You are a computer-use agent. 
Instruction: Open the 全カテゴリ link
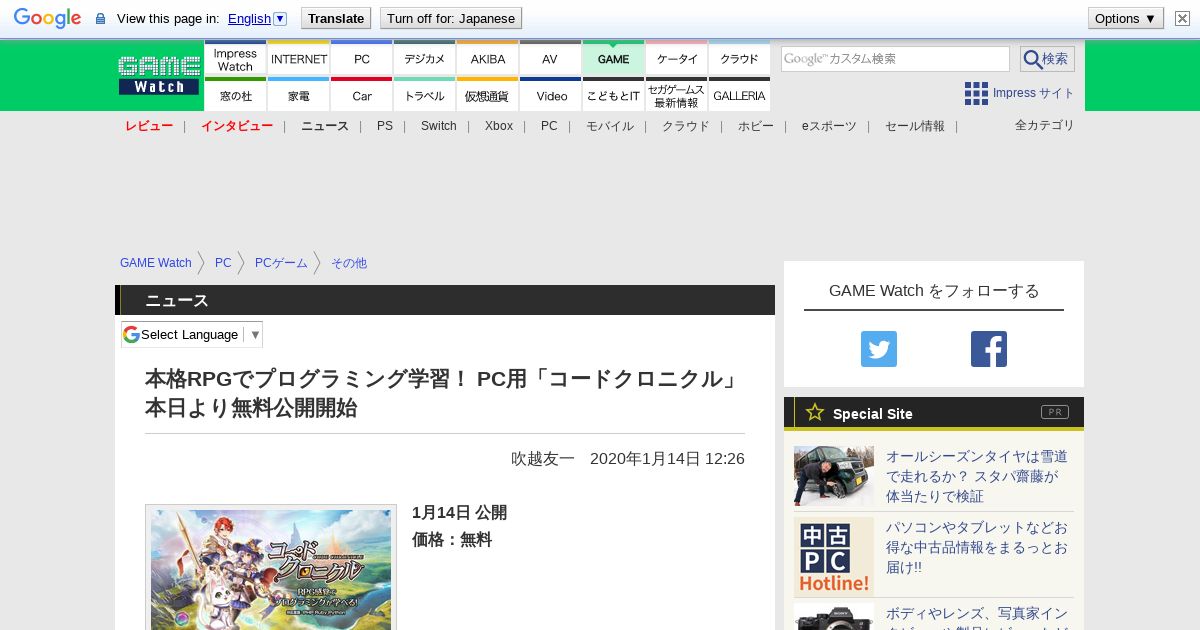[x=1045, y=125]
